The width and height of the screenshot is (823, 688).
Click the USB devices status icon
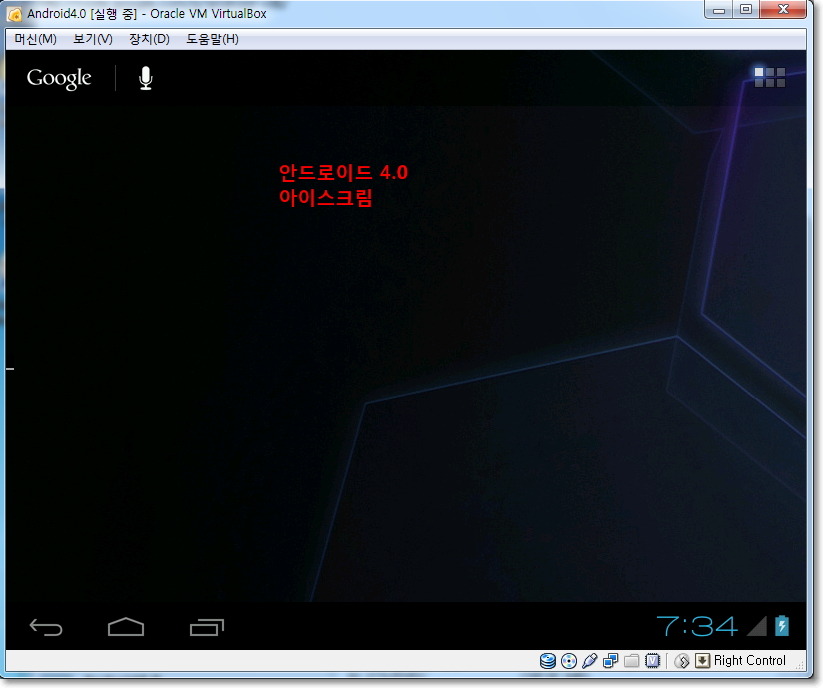tap(590, 660)
